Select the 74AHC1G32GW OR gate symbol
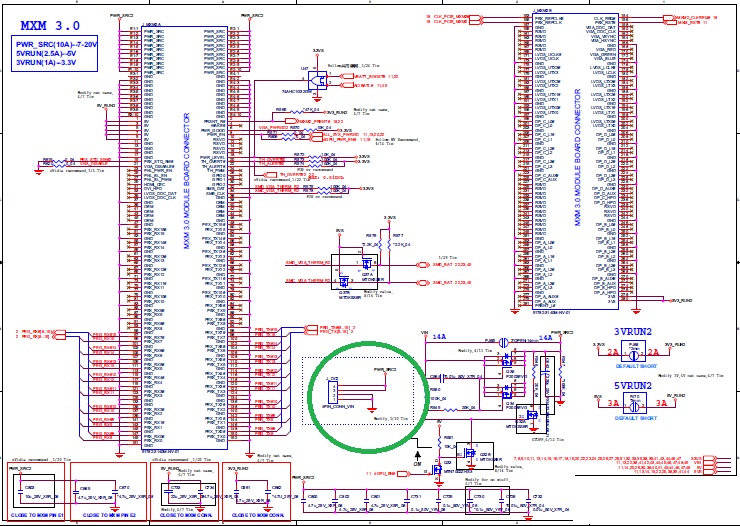Viewport: 740px width, 526px height. coord(317,81)
